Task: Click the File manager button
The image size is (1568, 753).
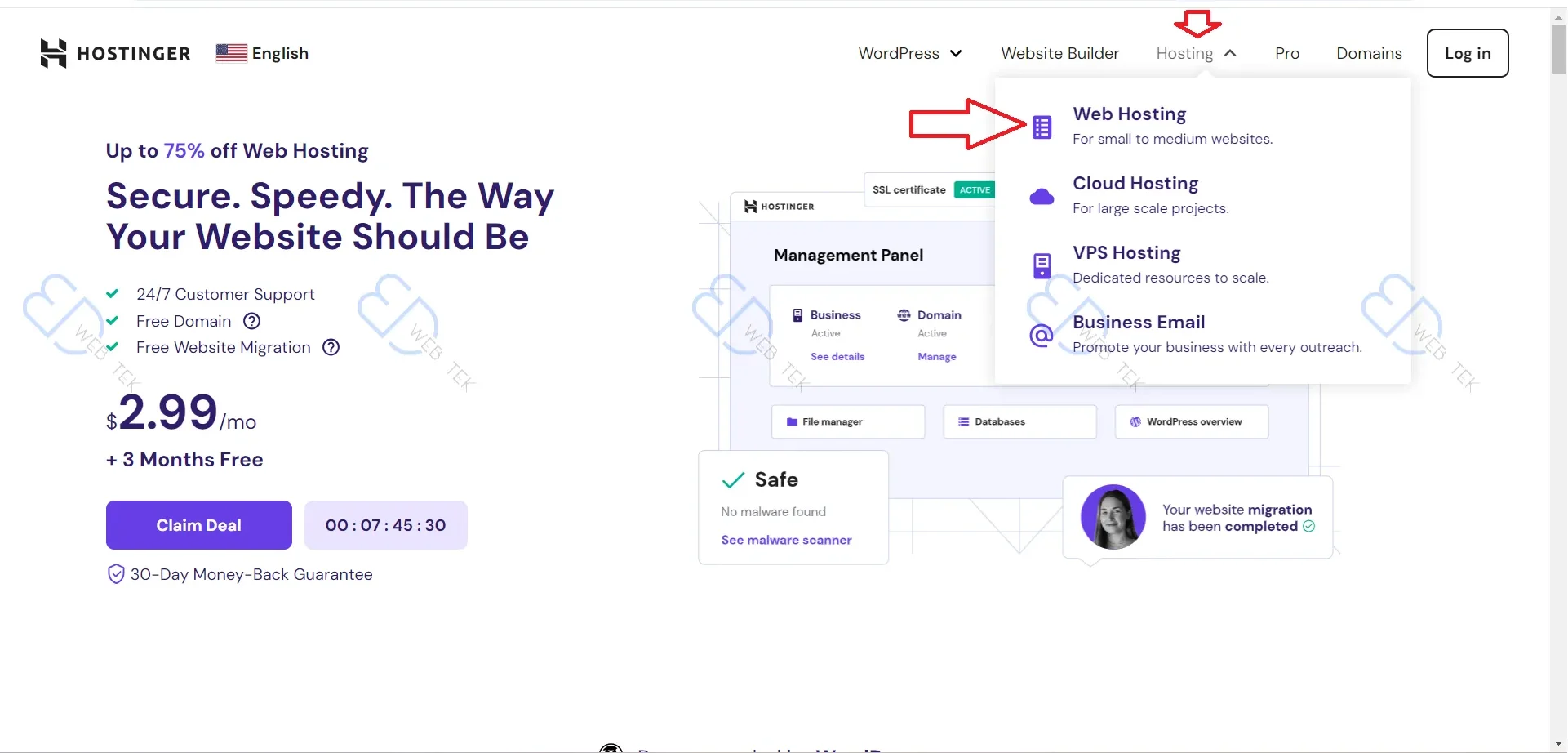Action: (848, 422)
